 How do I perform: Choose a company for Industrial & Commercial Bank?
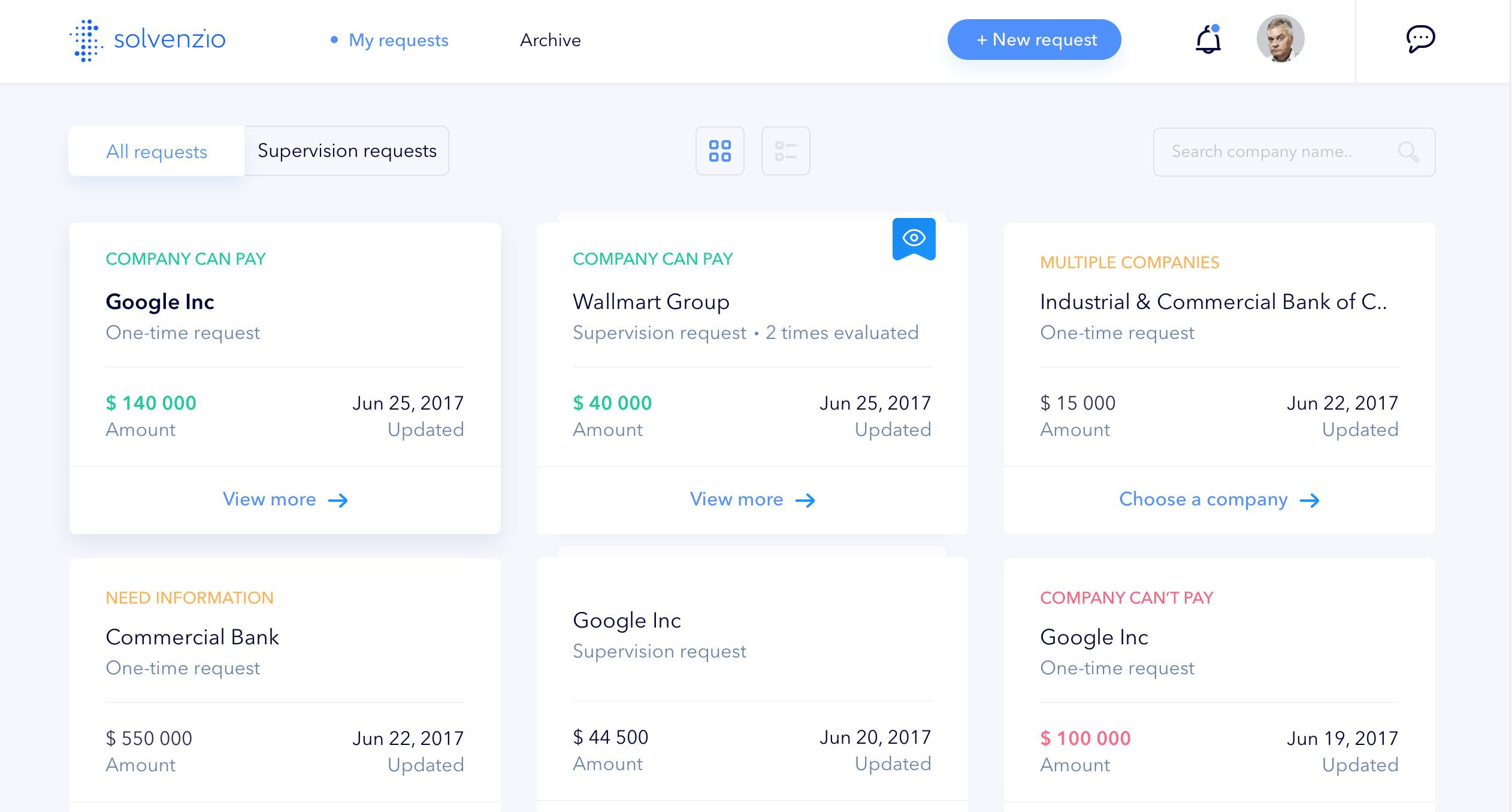click(x=1203, y=499)
